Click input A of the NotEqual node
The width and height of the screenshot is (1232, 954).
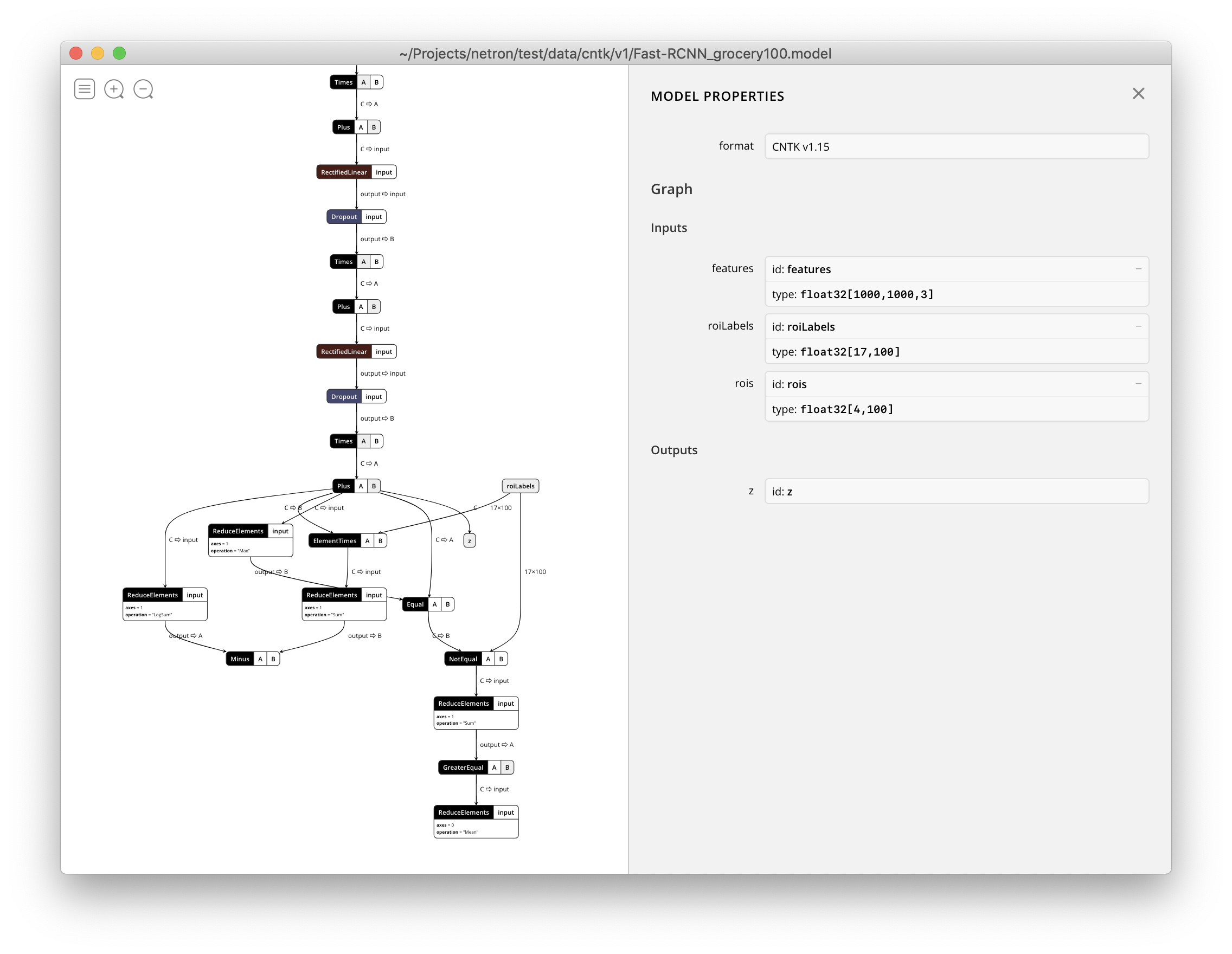pos(488,659)
